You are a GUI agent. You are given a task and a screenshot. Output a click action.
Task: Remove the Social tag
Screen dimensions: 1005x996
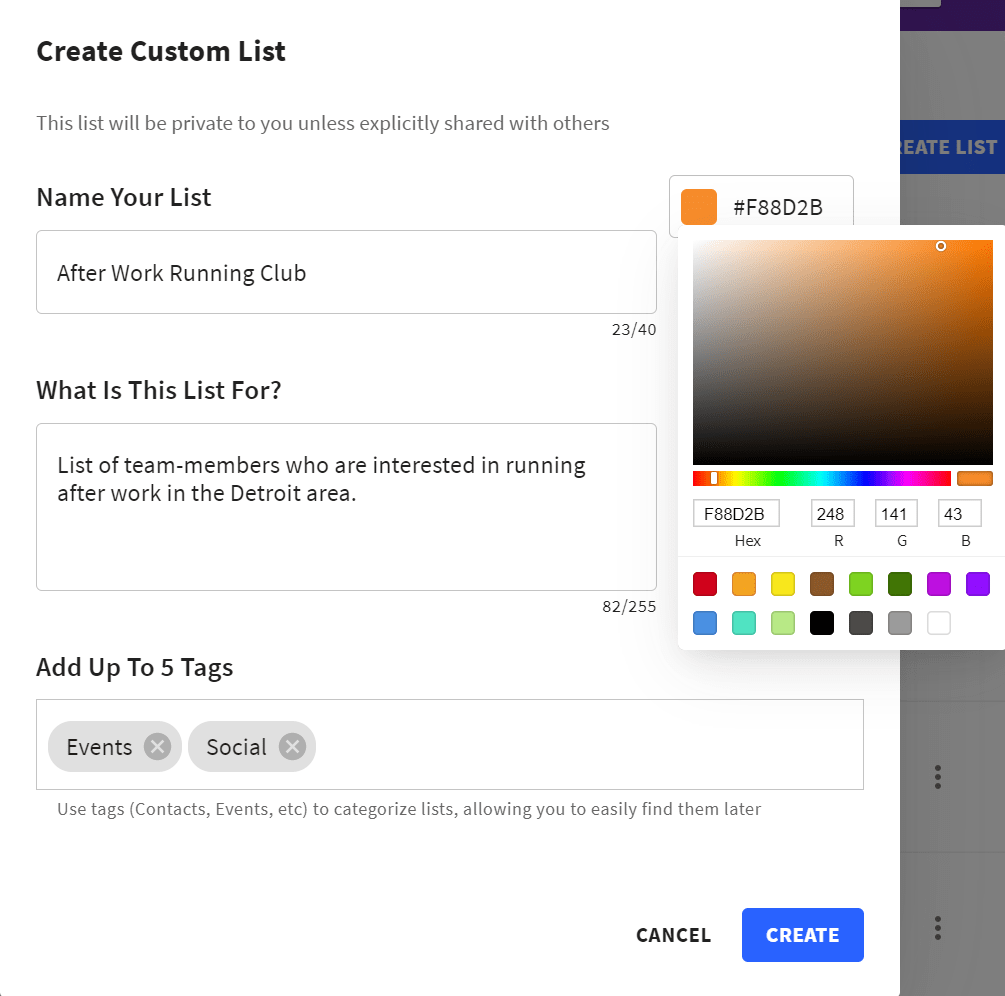coord(291,746)
